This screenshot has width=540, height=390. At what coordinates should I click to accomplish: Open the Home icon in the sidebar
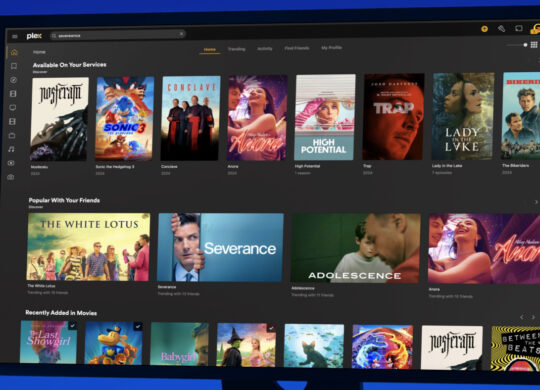tap(14, 52)
